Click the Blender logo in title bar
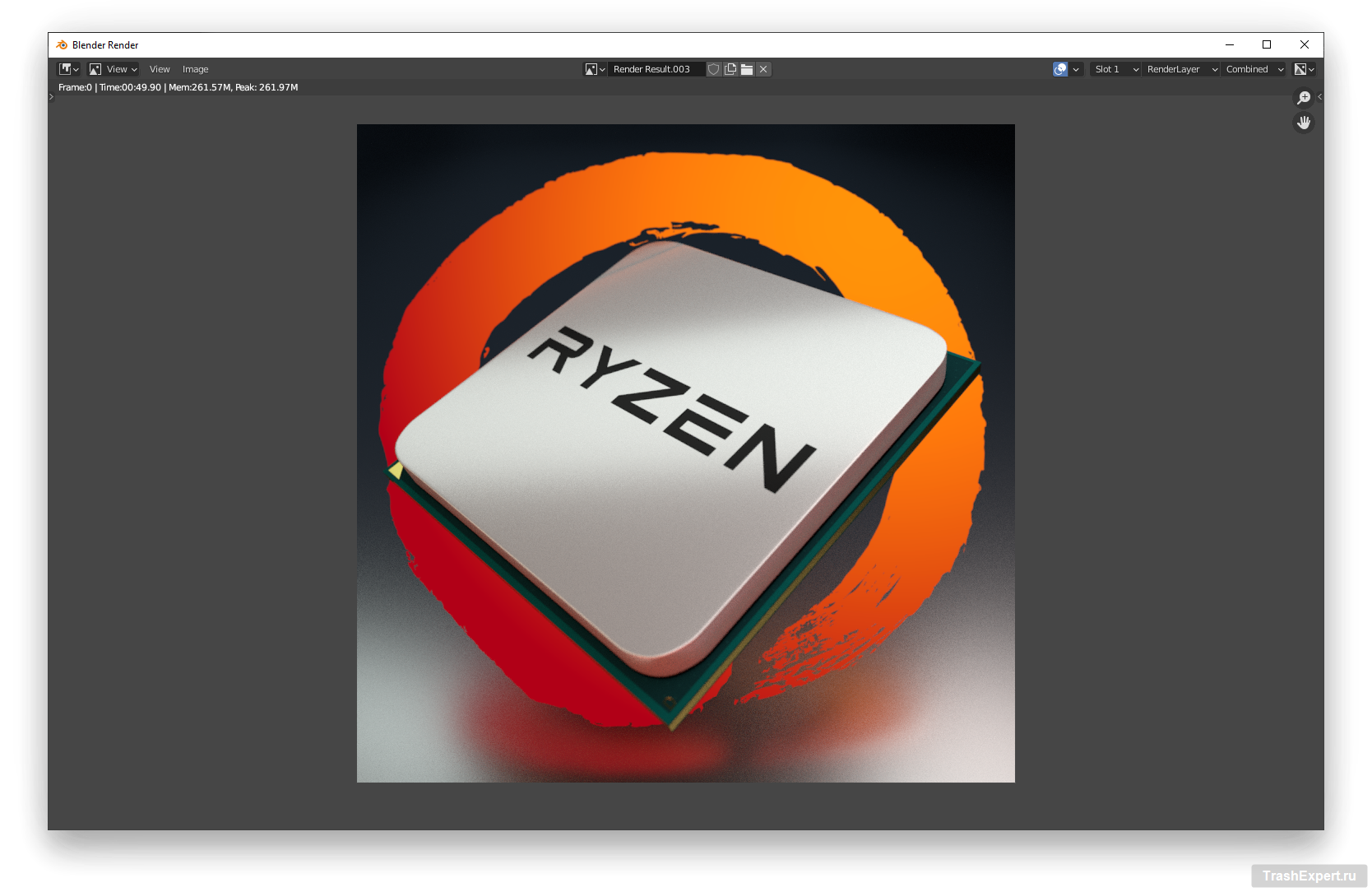Screen dimensions: 1372x892 62,45
